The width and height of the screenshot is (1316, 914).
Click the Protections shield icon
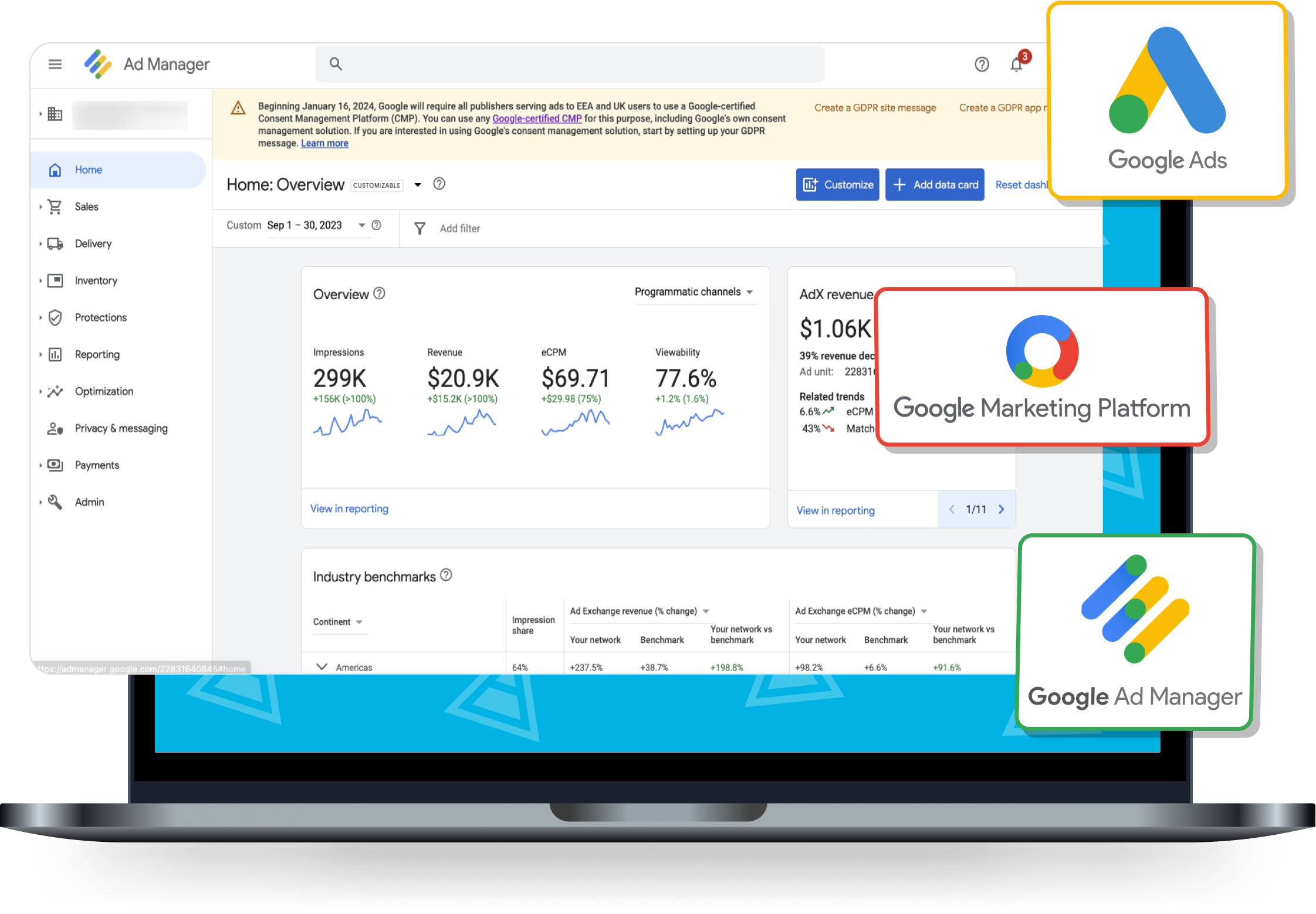[x=55, y=317]
